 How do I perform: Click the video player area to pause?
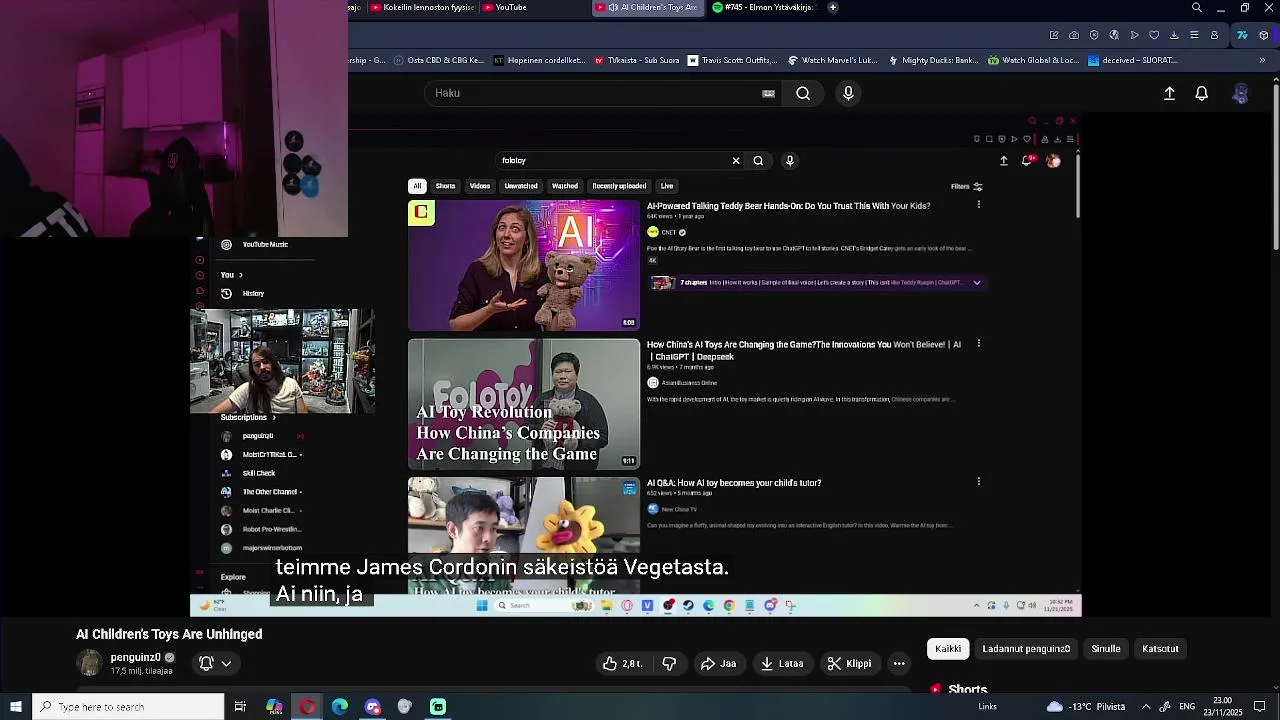[x=636, y=366]
